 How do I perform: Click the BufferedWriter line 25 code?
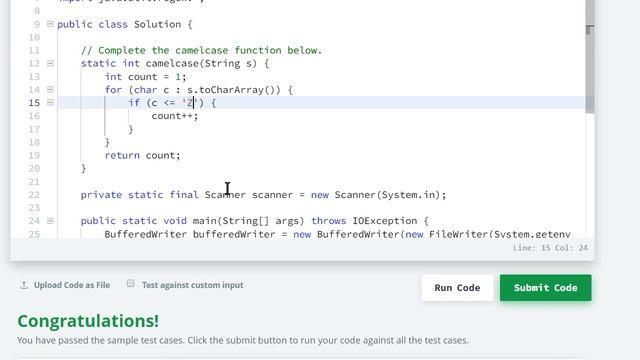pos(337,234)
